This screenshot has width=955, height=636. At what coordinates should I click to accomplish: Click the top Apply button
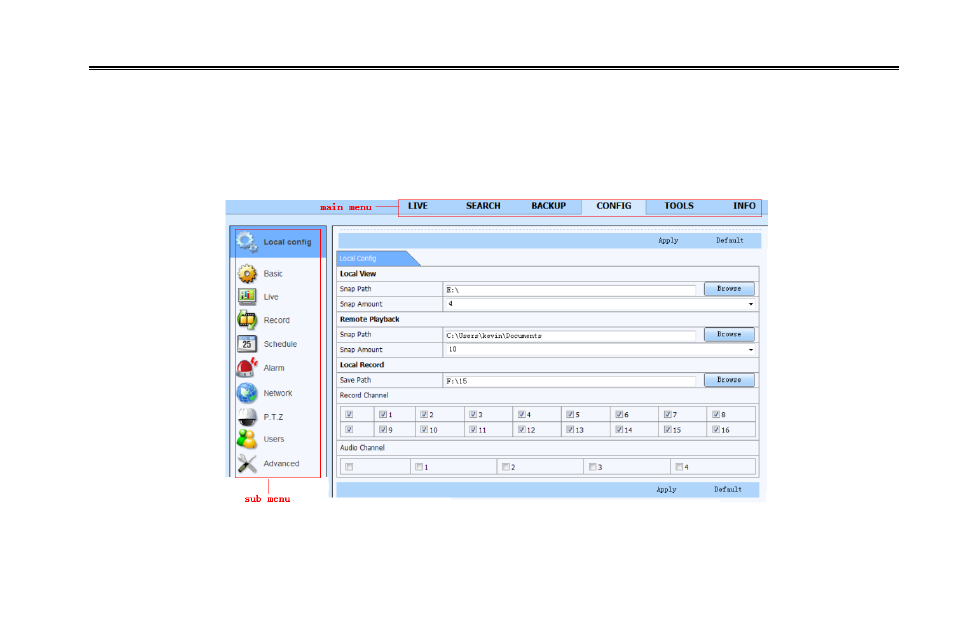coord(668,241)
